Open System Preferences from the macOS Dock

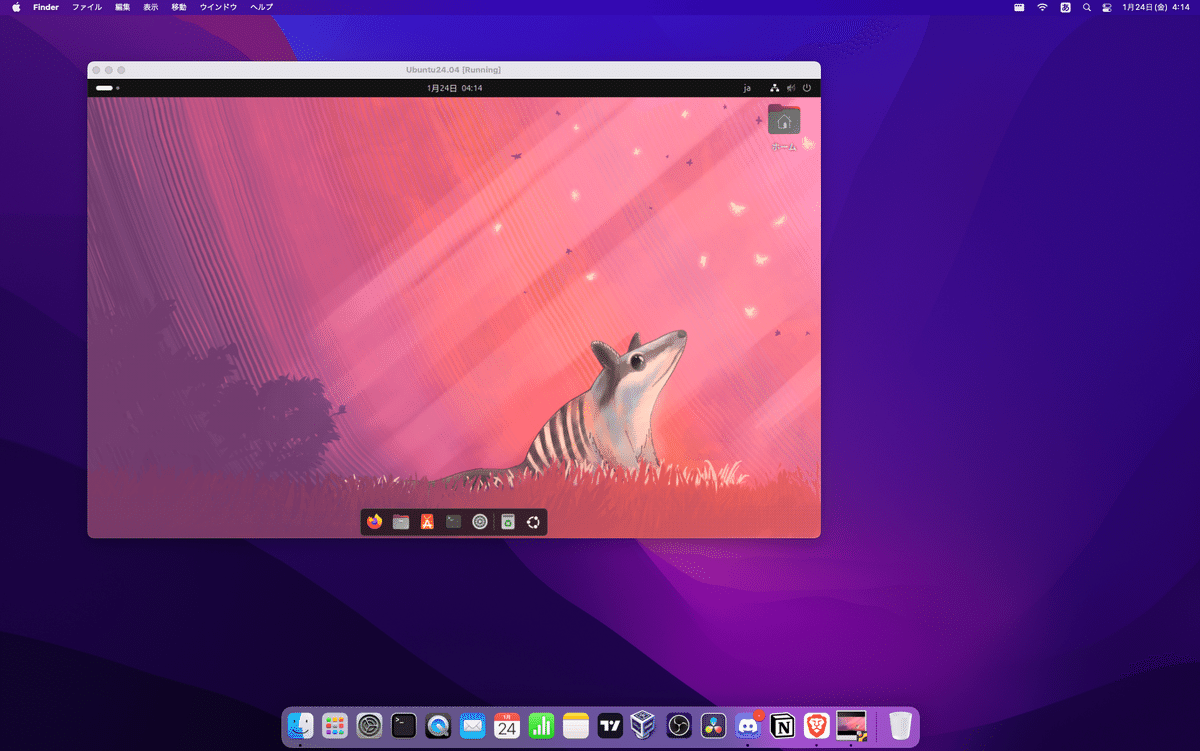point(370,725)
